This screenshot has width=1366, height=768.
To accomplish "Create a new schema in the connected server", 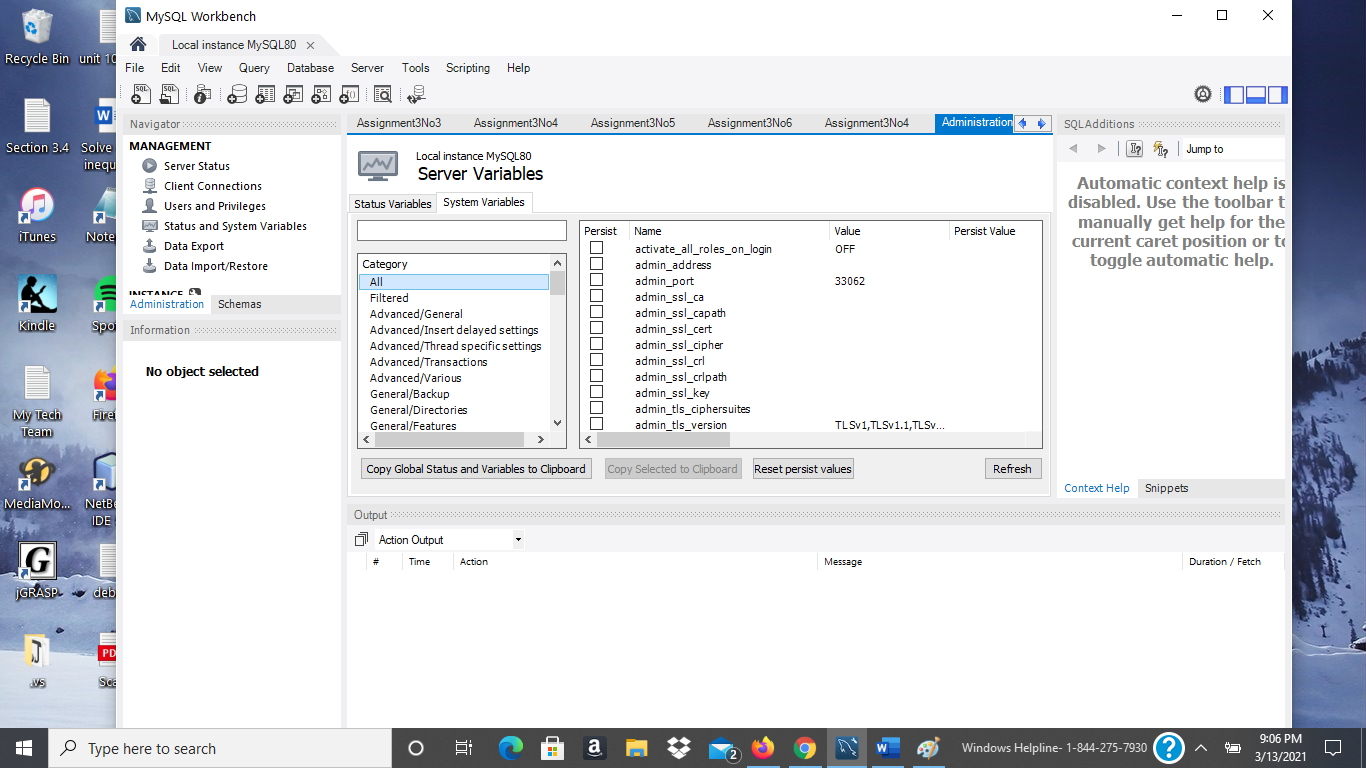I will (x=238, y=94).
